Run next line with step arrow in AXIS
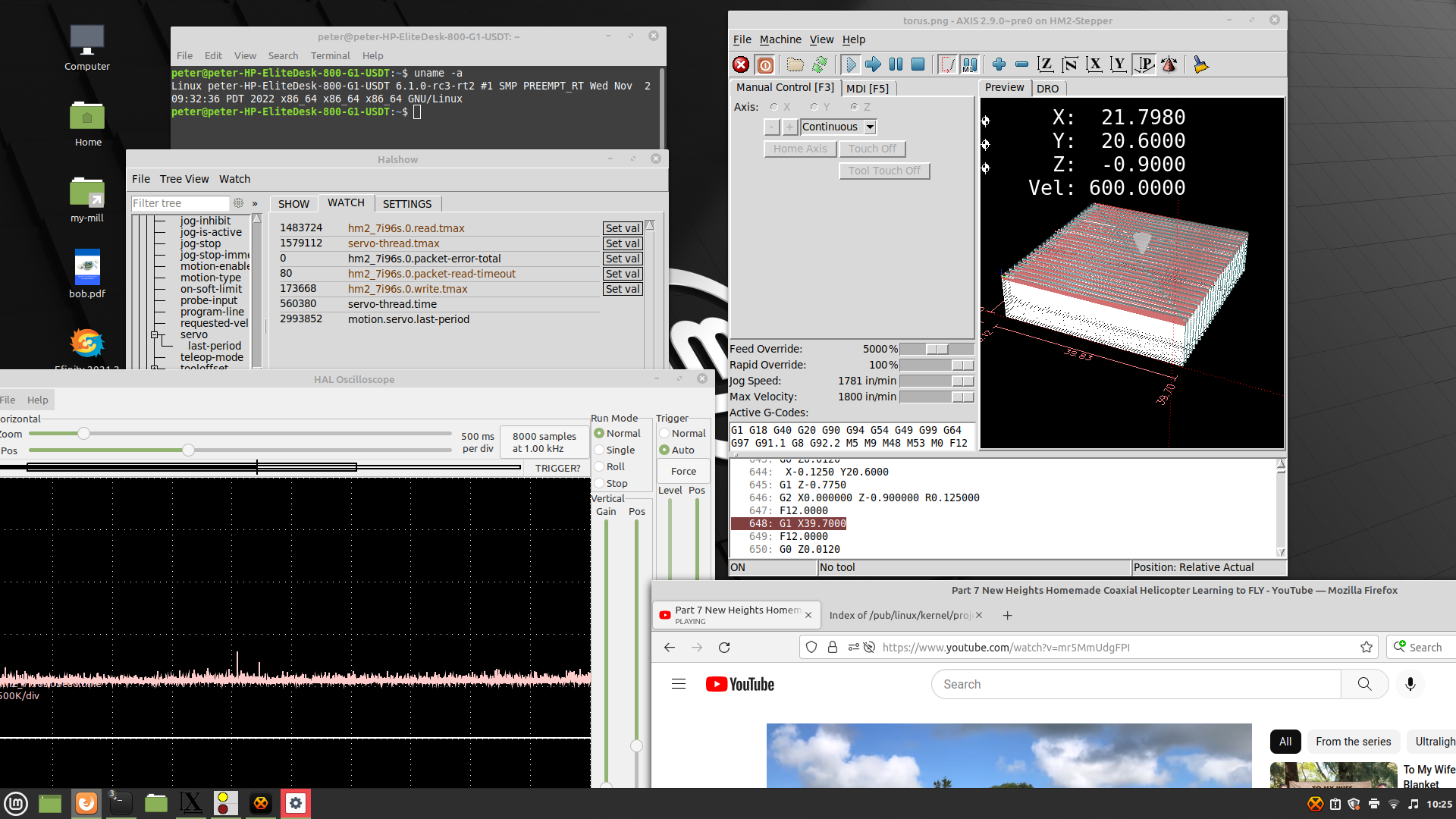This screenshot has width=1456, height=819. tap(874, 65)
